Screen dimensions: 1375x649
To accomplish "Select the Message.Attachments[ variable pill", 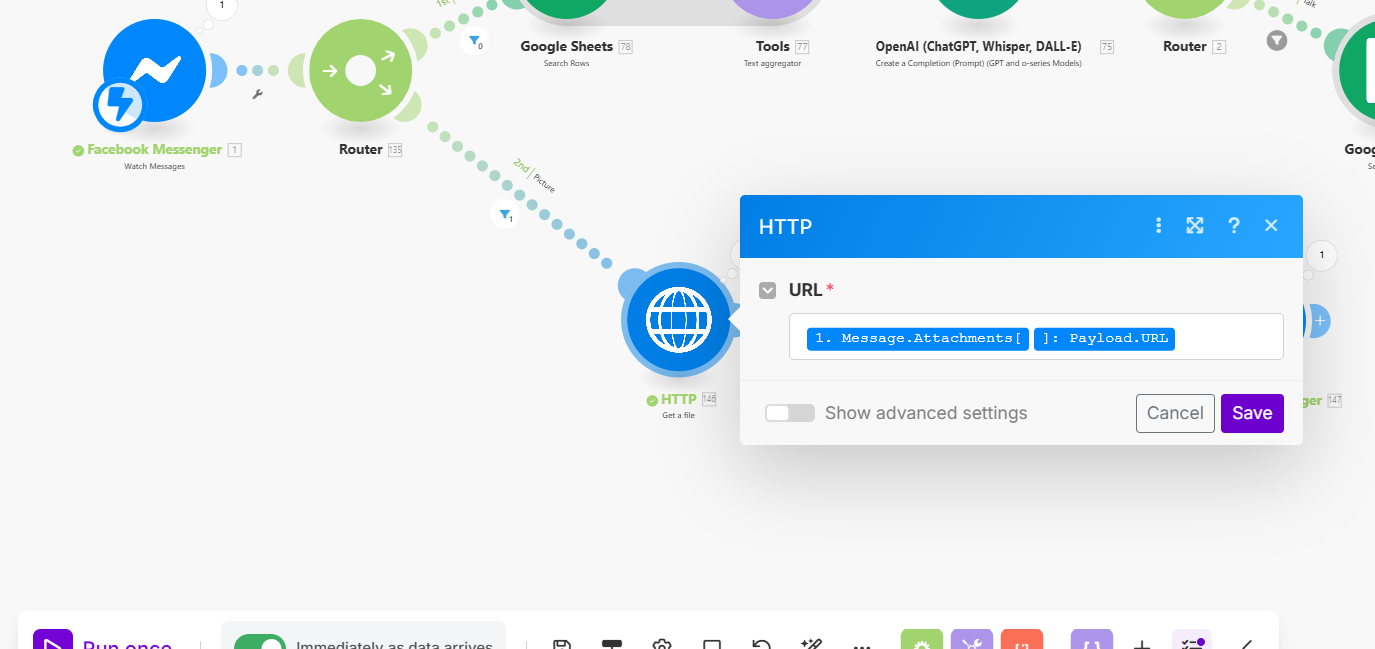I will pos(918,338).
